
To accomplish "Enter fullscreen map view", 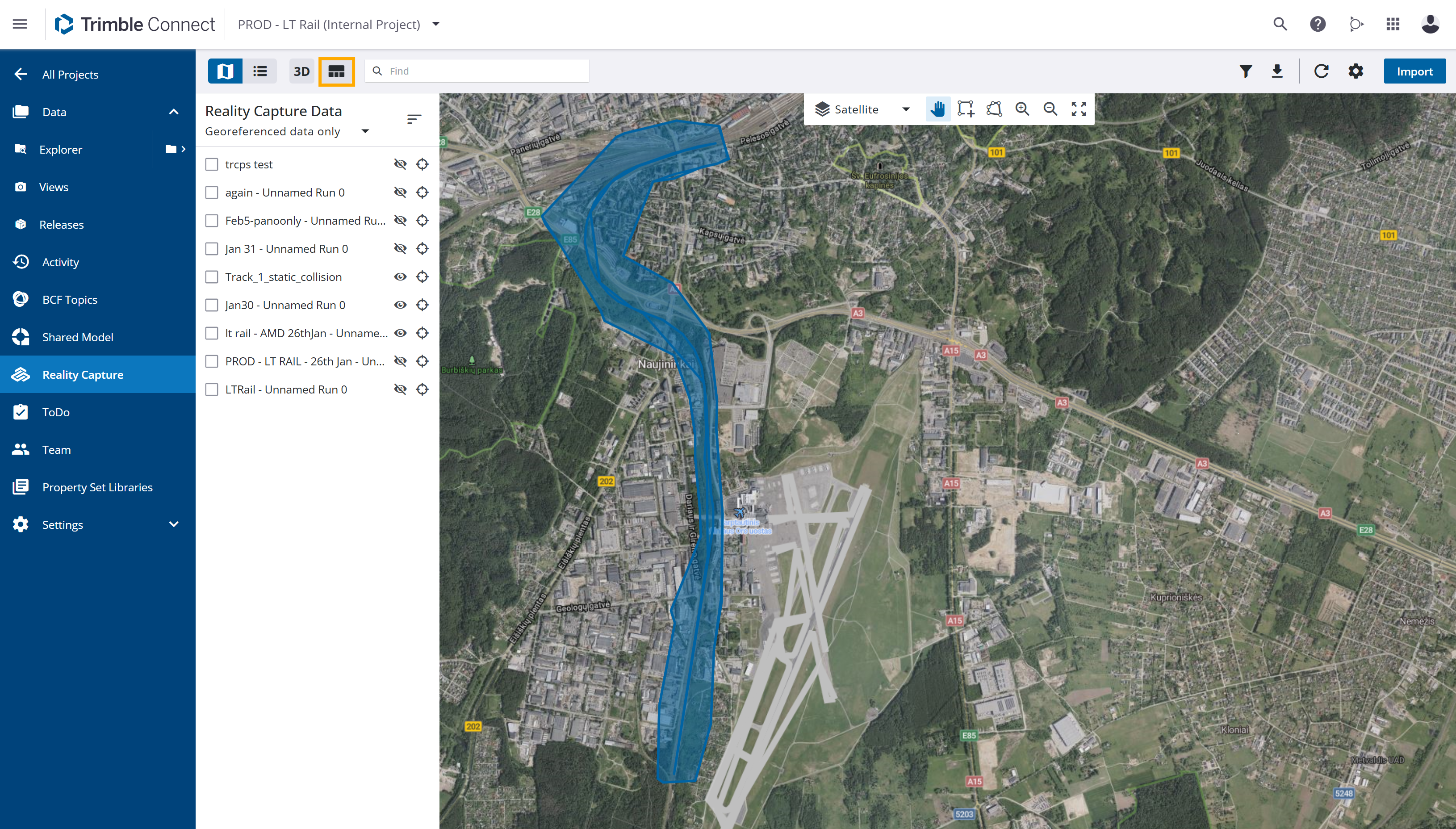I will coord(1079,109).
